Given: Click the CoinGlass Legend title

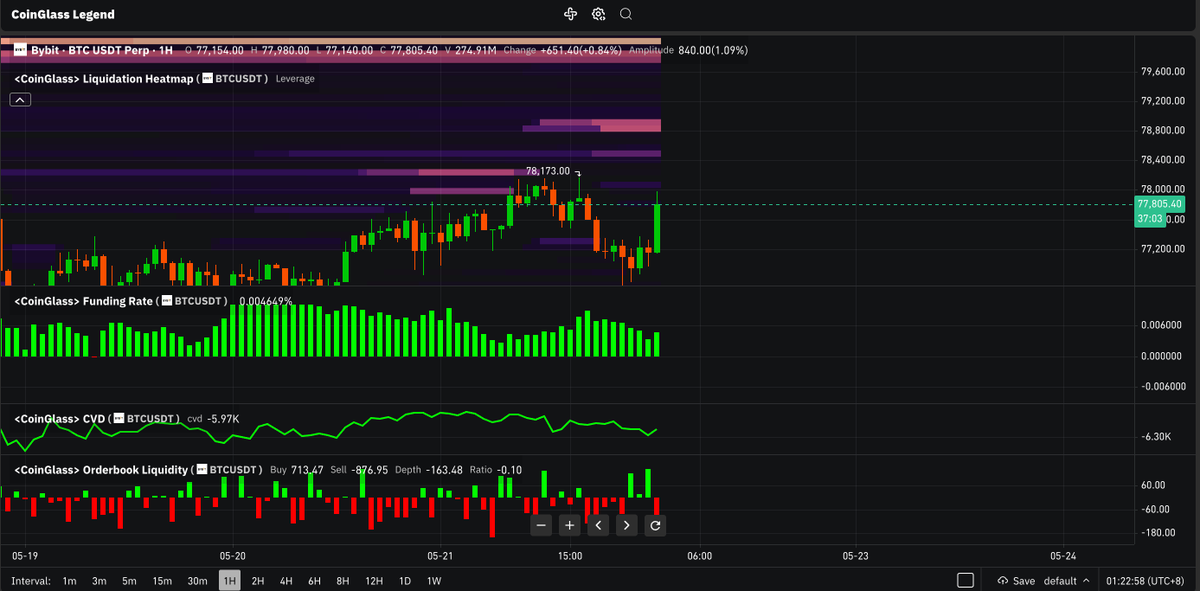Looking at the screenshot, I should coord(62,15).
